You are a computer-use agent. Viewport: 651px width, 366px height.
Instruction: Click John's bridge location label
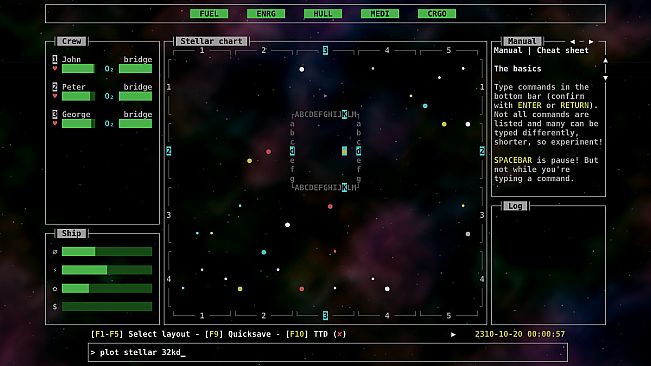[x=138, y=59]
